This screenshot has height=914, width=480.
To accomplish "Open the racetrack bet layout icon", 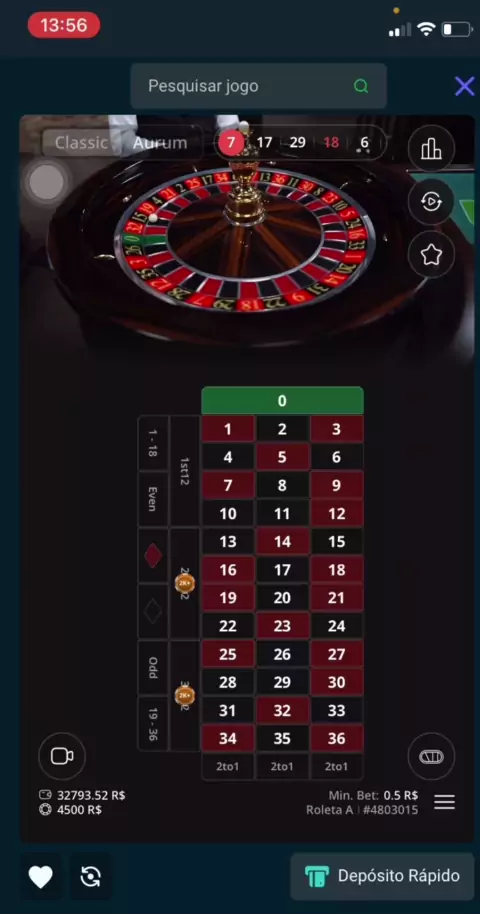I will pos(431,757).
